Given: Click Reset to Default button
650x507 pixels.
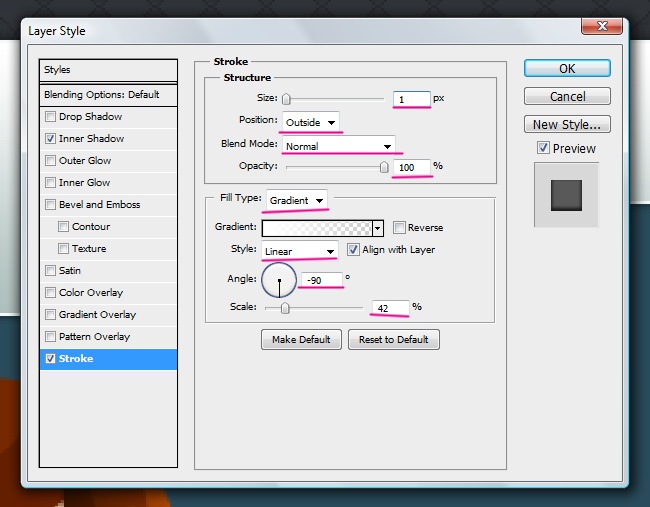Looking at the screenshot, I should point(394,340).
